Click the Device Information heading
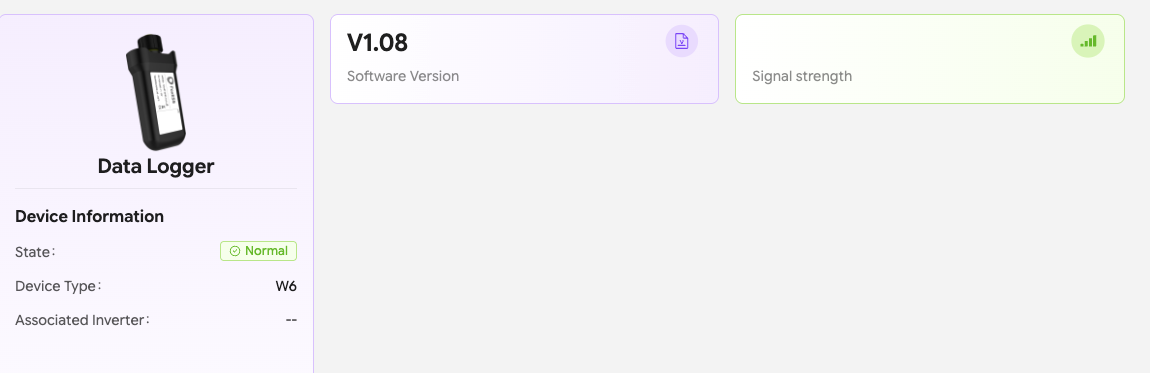Screen dimensions: 1150x373 tap(89, 216)
